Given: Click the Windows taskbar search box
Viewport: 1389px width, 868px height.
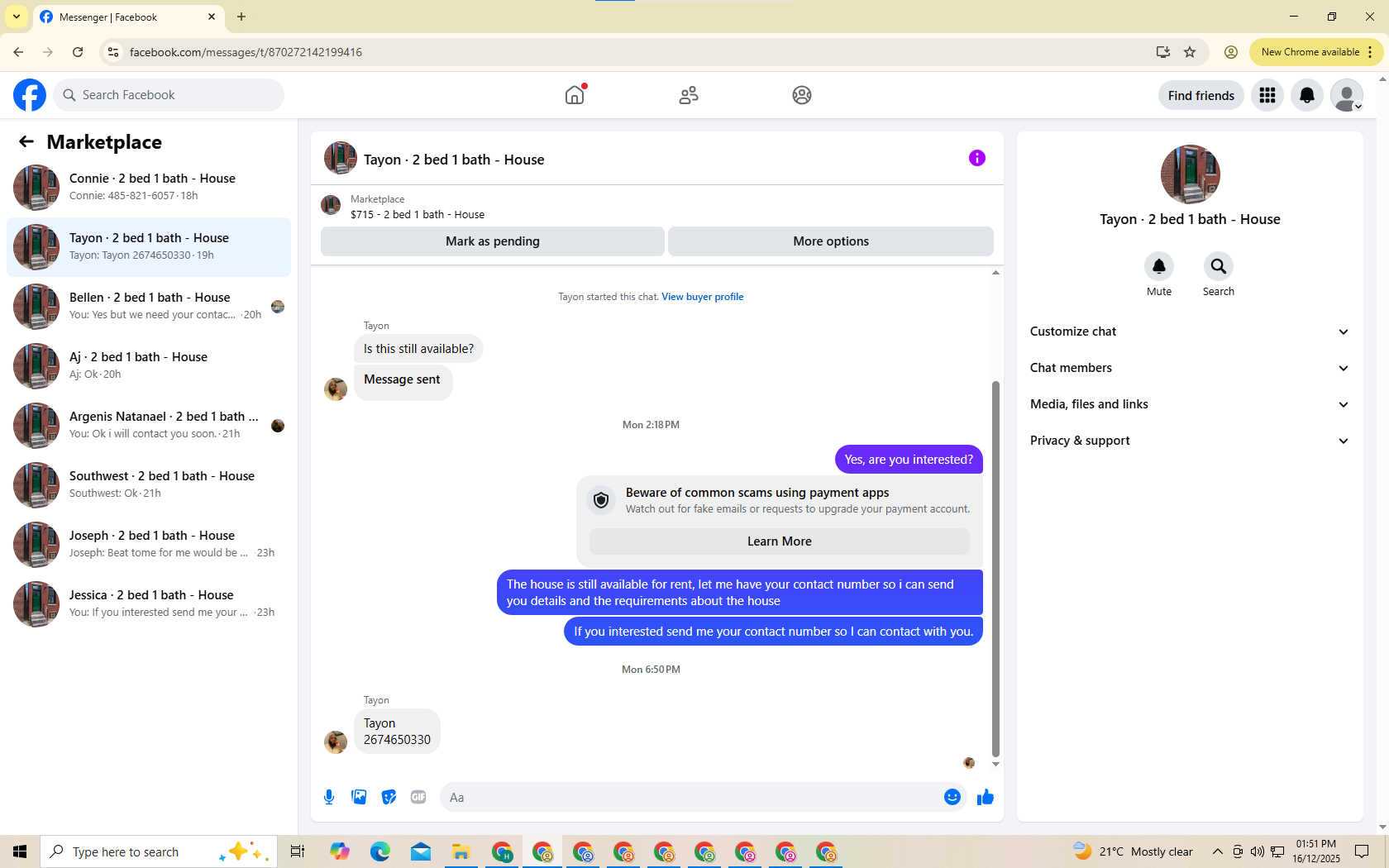Looking at the screenshot, I should pos(159,851).
